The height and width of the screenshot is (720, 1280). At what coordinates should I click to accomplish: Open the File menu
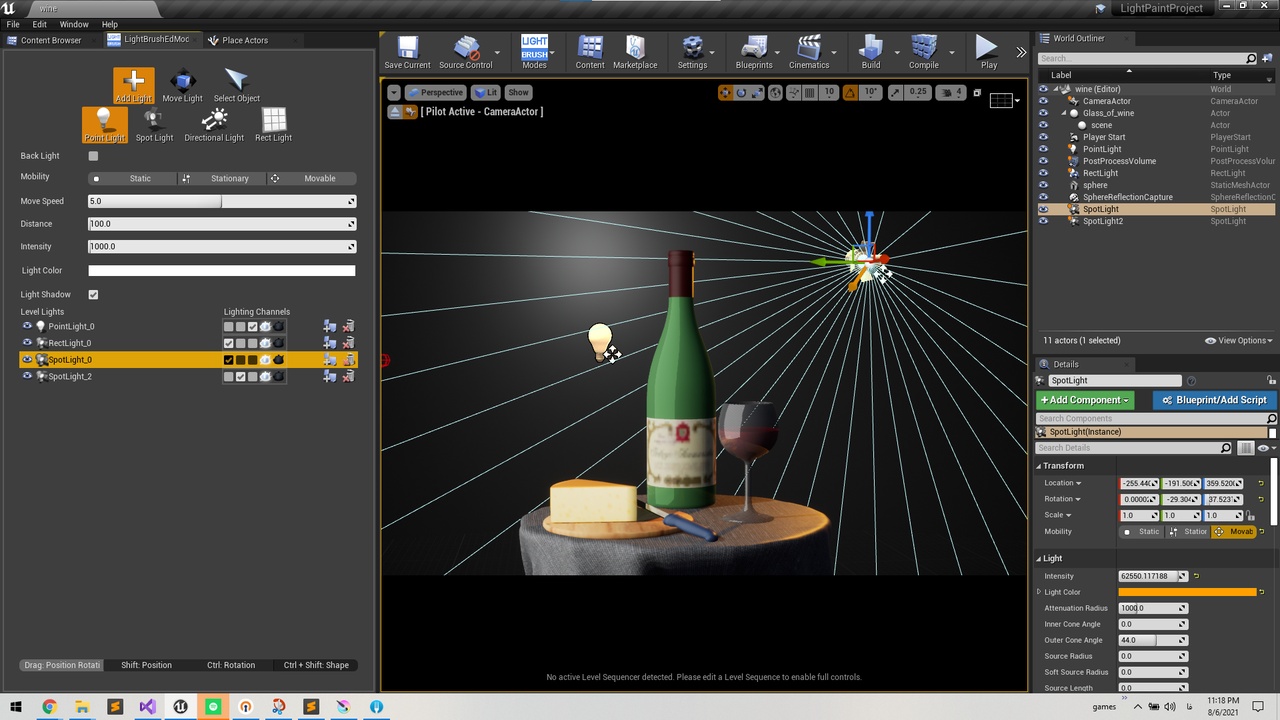click(13, 24)
